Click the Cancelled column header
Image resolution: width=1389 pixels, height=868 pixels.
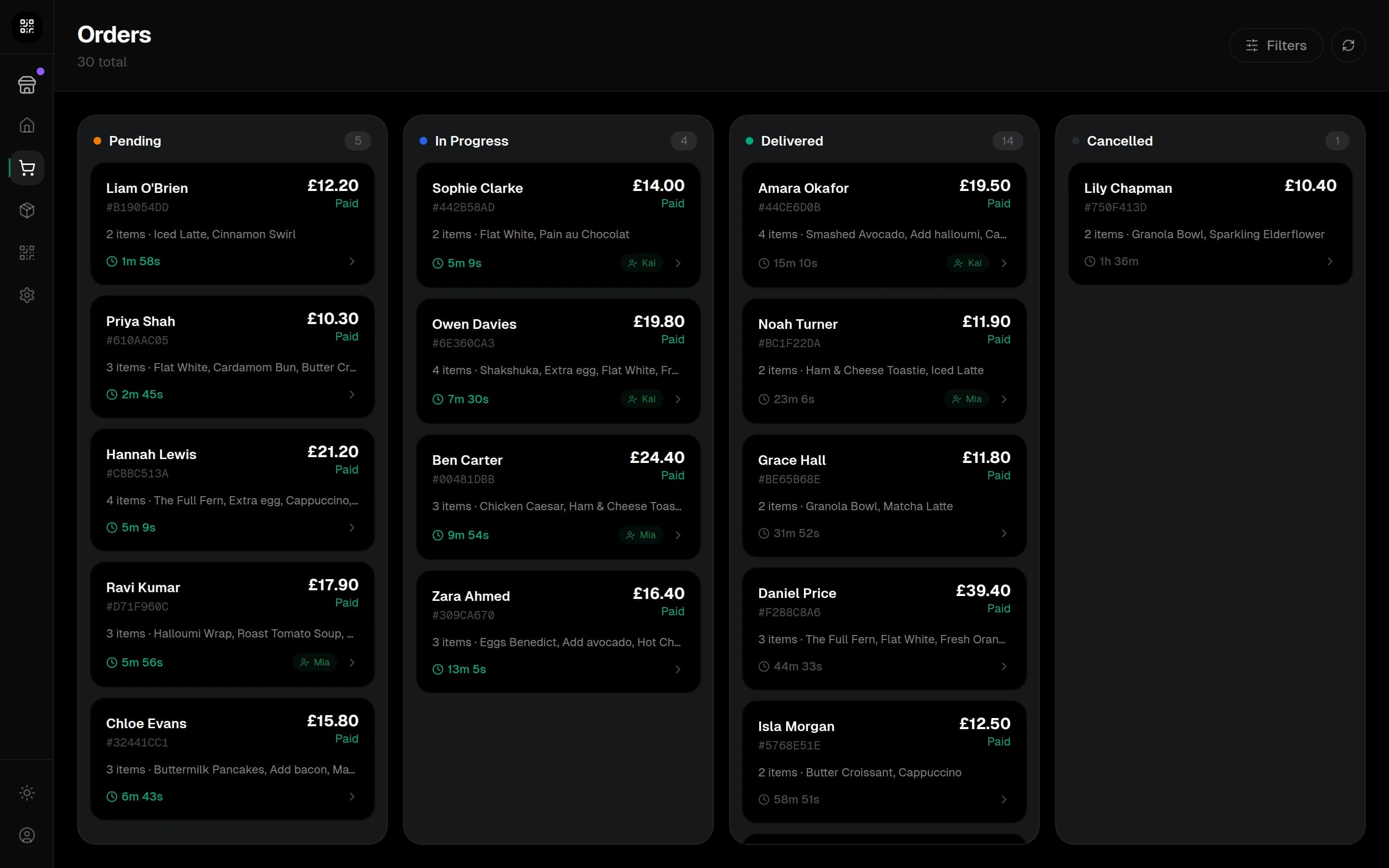[x=1119, y=141]
